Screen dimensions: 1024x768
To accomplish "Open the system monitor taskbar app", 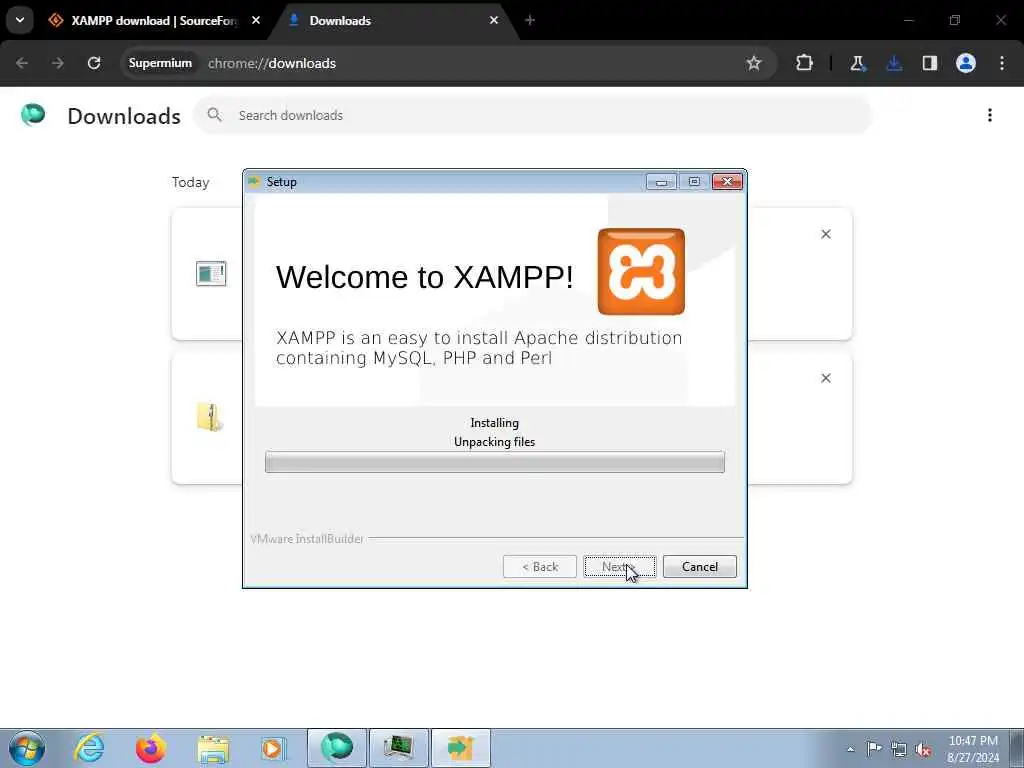I will [398, 748].
